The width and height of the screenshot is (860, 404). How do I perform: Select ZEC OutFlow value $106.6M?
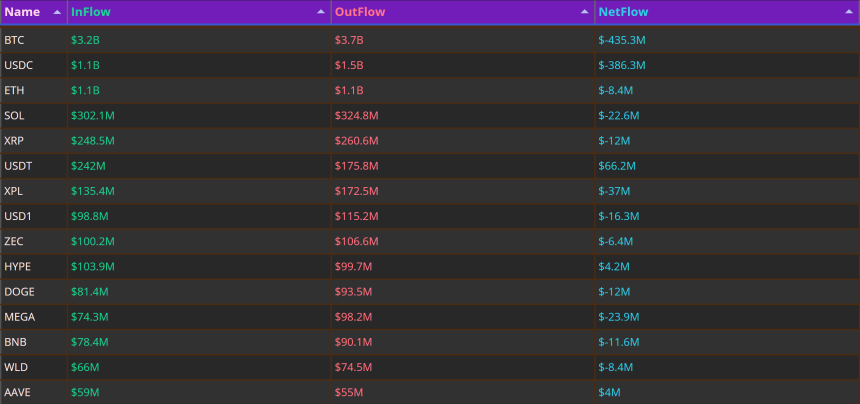click(x=357, y=241)
